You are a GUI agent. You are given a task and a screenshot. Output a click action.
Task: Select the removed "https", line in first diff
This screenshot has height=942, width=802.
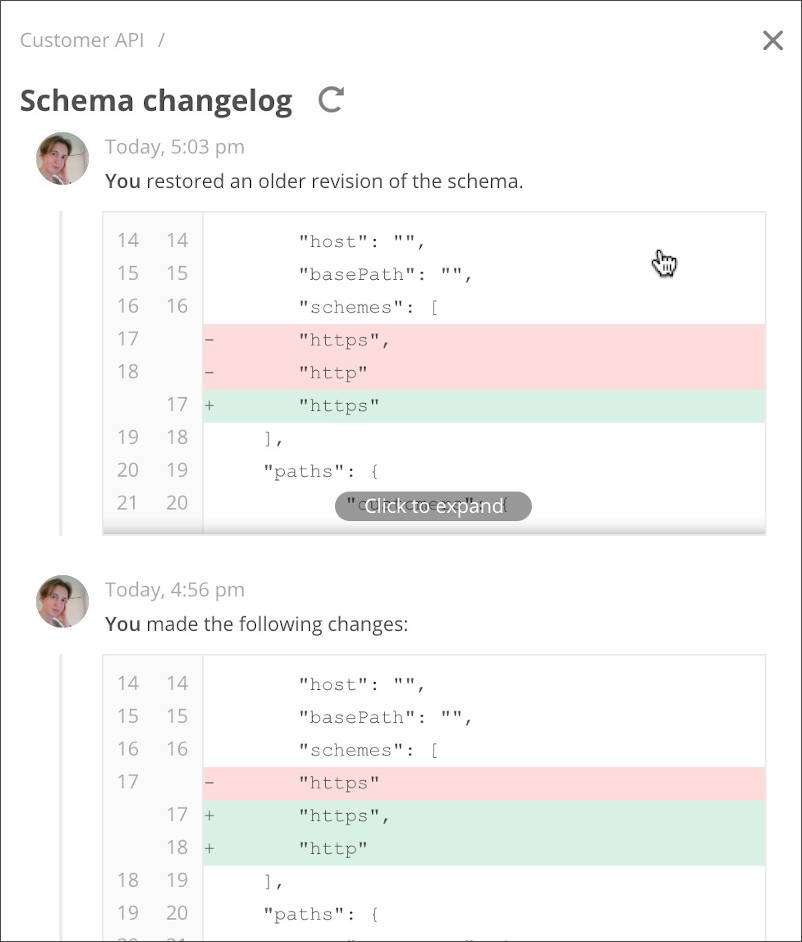point(484,341)
